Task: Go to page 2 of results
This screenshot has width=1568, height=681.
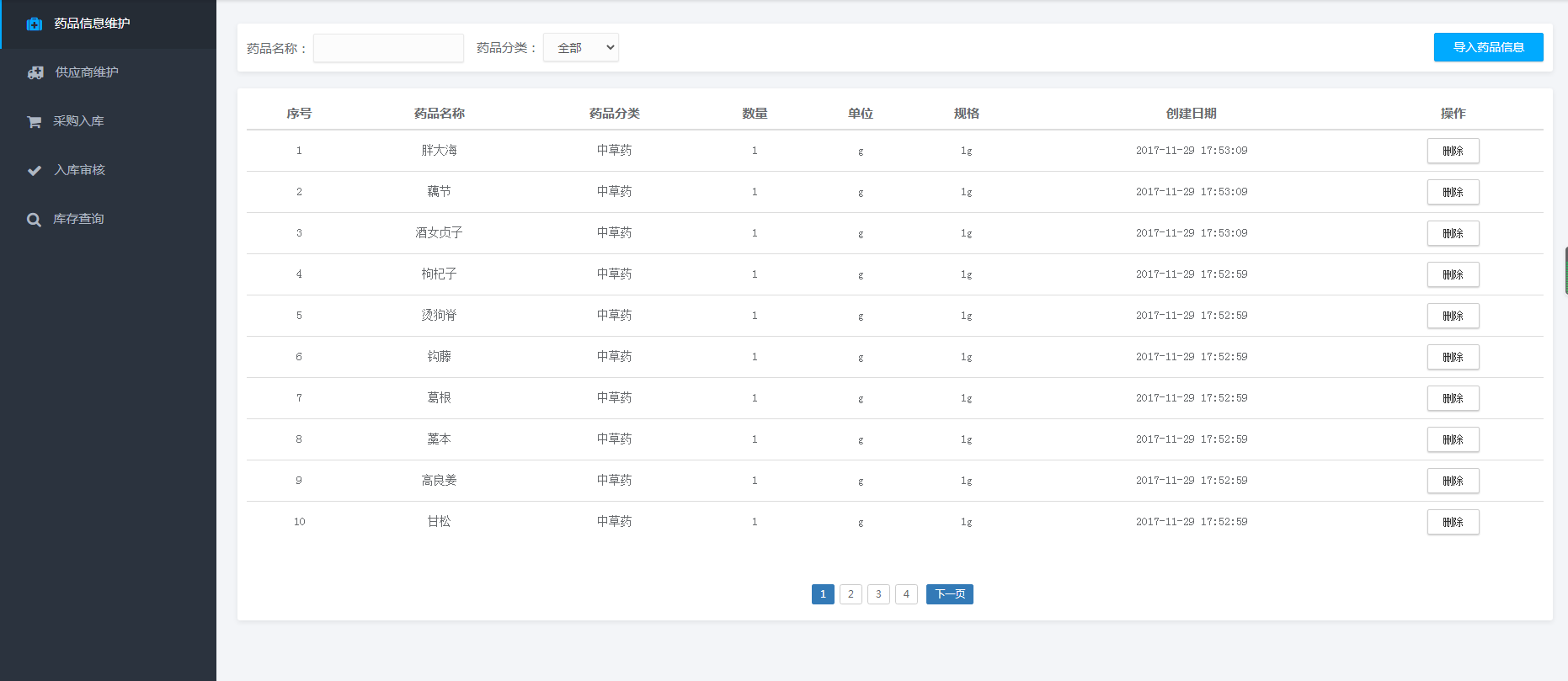Action: [x=851, y=594]
